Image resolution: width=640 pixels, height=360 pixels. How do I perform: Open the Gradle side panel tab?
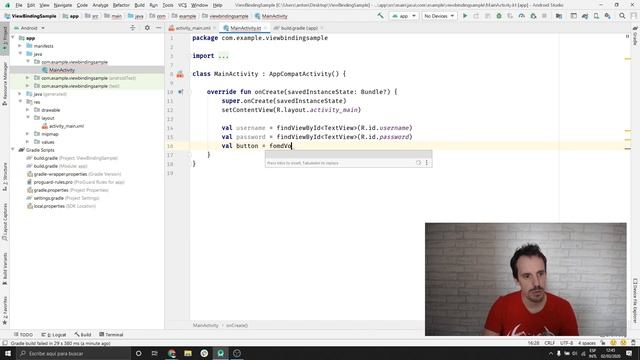(x=635, y=36)
